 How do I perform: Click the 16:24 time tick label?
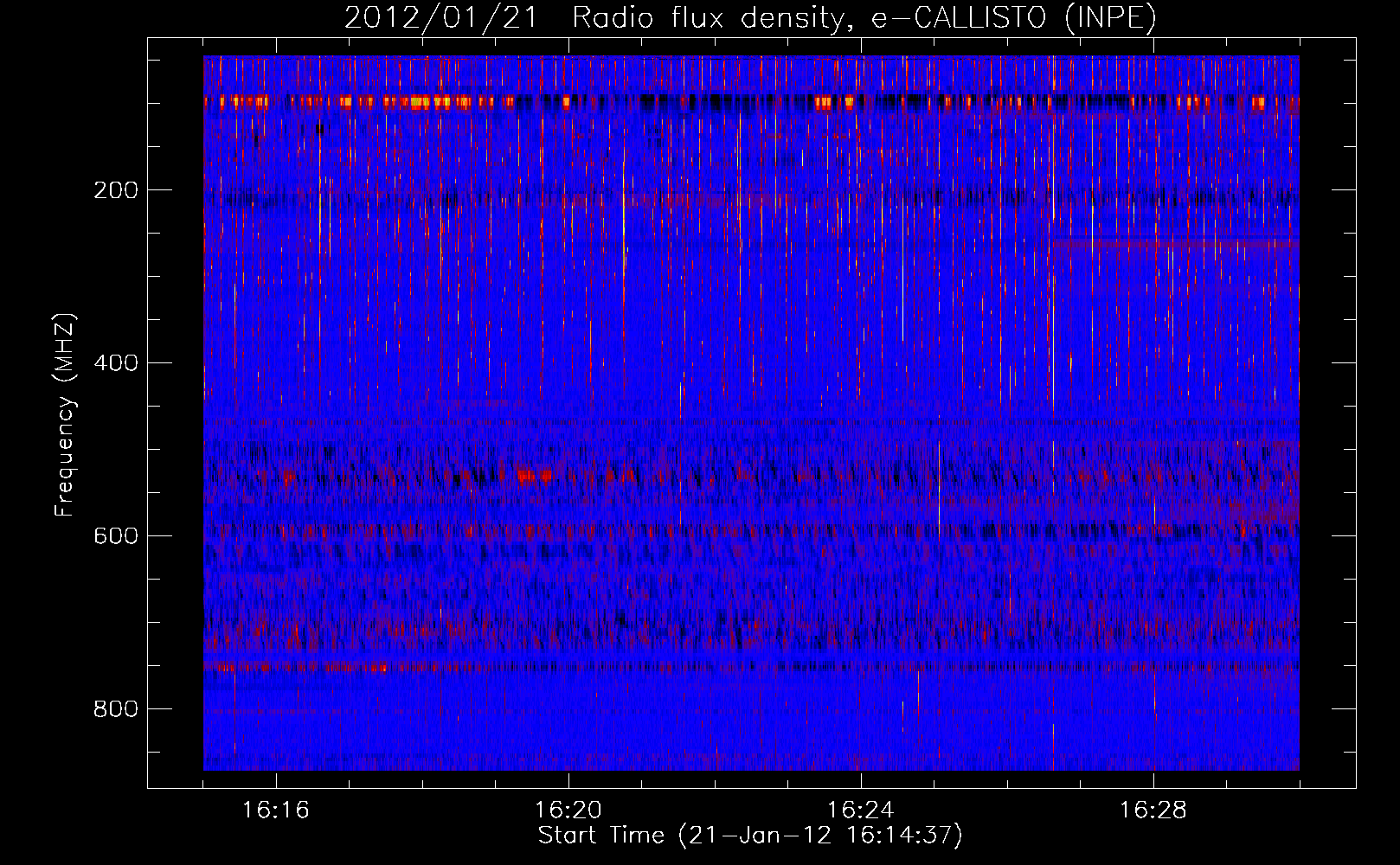pos(861,811)
